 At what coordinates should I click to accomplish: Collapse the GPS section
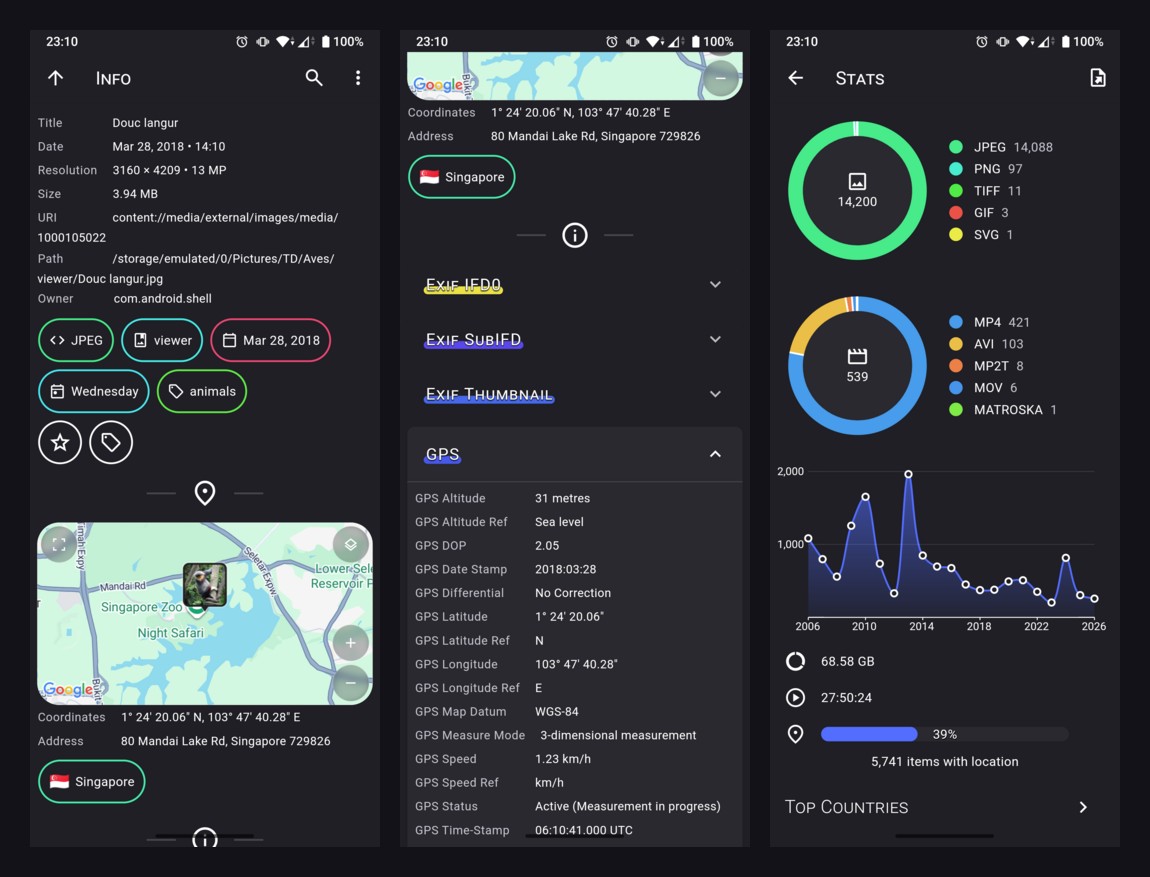(575, 455)
